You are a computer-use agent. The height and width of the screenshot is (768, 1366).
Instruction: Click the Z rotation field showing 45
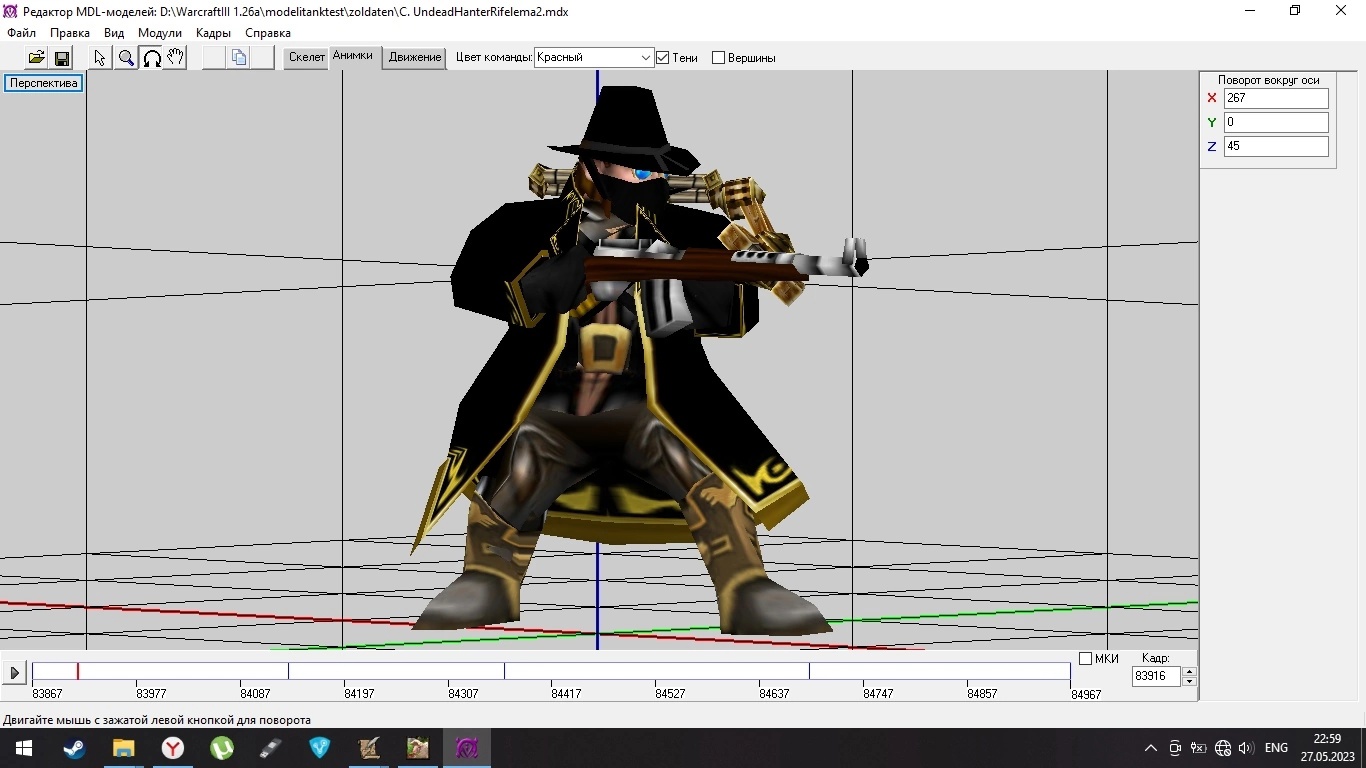1276,146
